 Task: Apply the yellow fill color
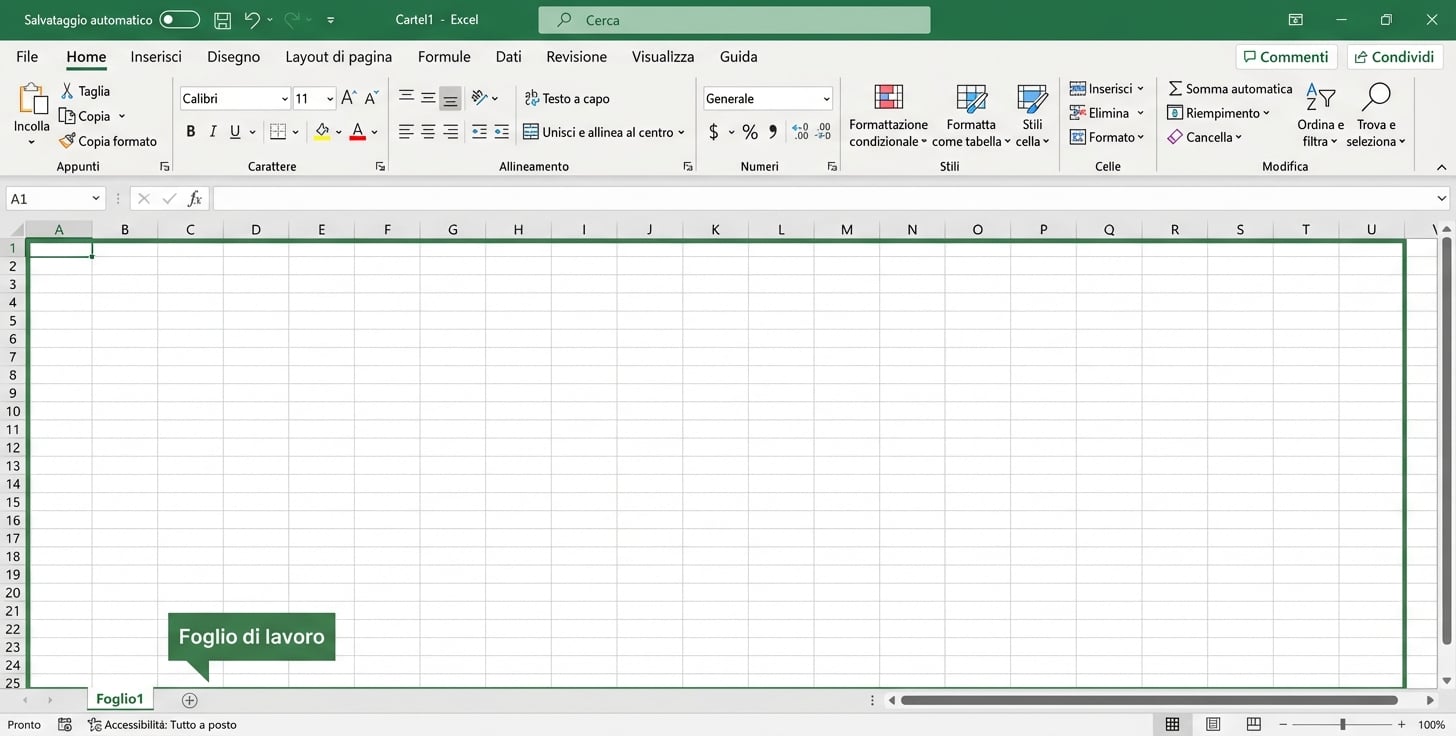[x=322, y=132]
